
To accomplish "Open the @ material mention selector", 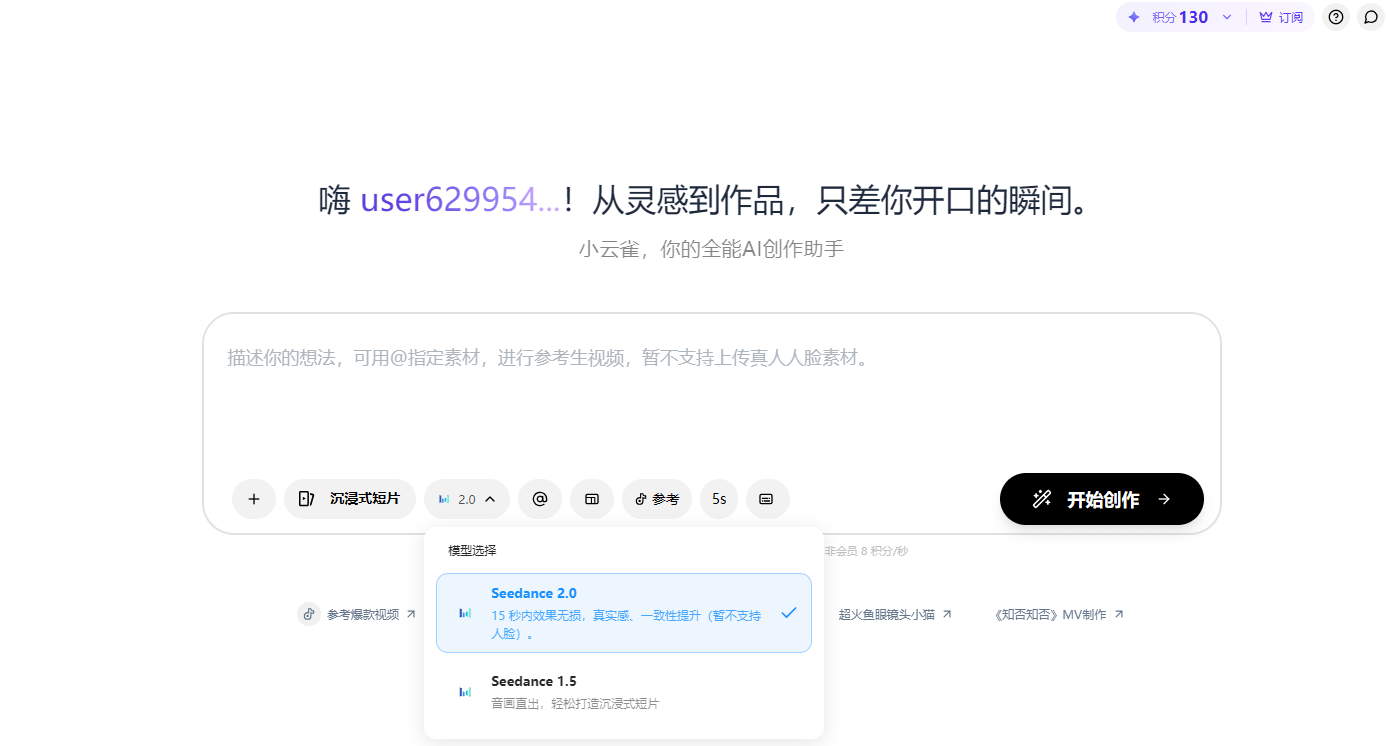I will point(539,498).
